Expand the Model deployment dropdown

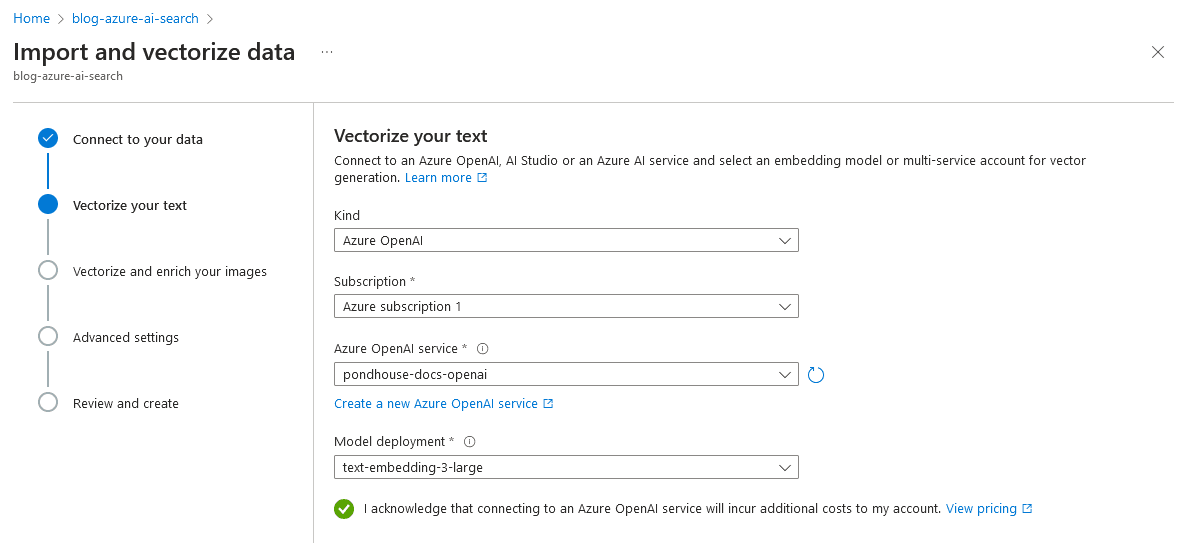click(566, 467)
